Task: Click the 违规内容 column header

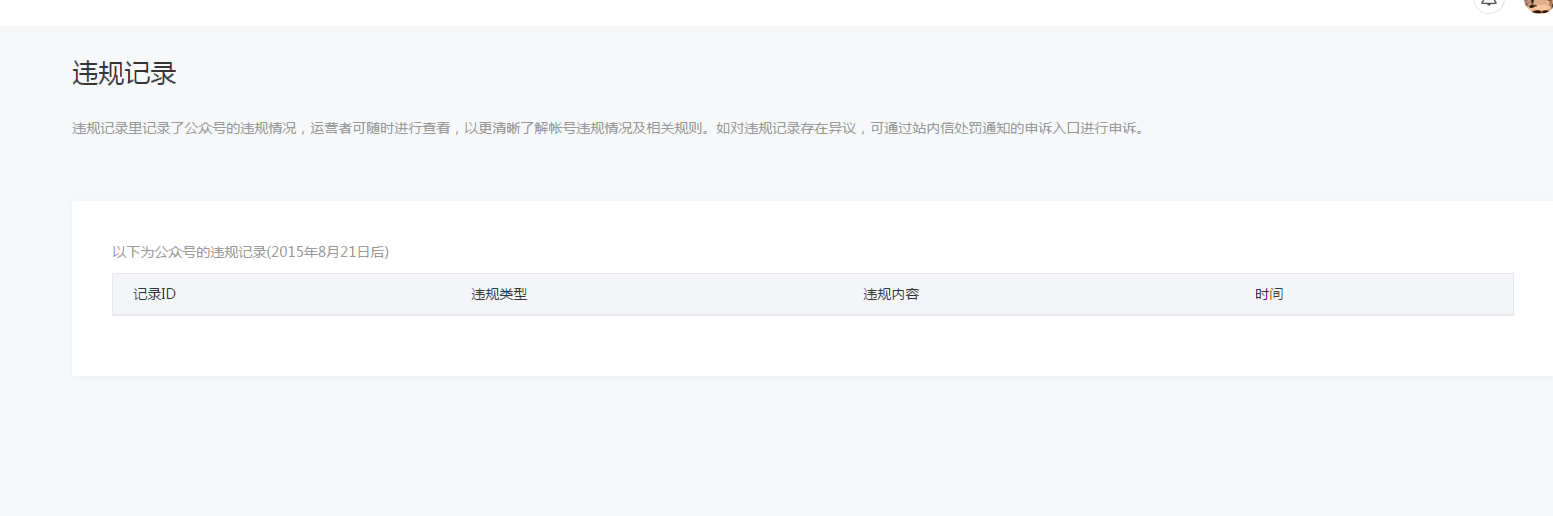Action: pos(891,295)
